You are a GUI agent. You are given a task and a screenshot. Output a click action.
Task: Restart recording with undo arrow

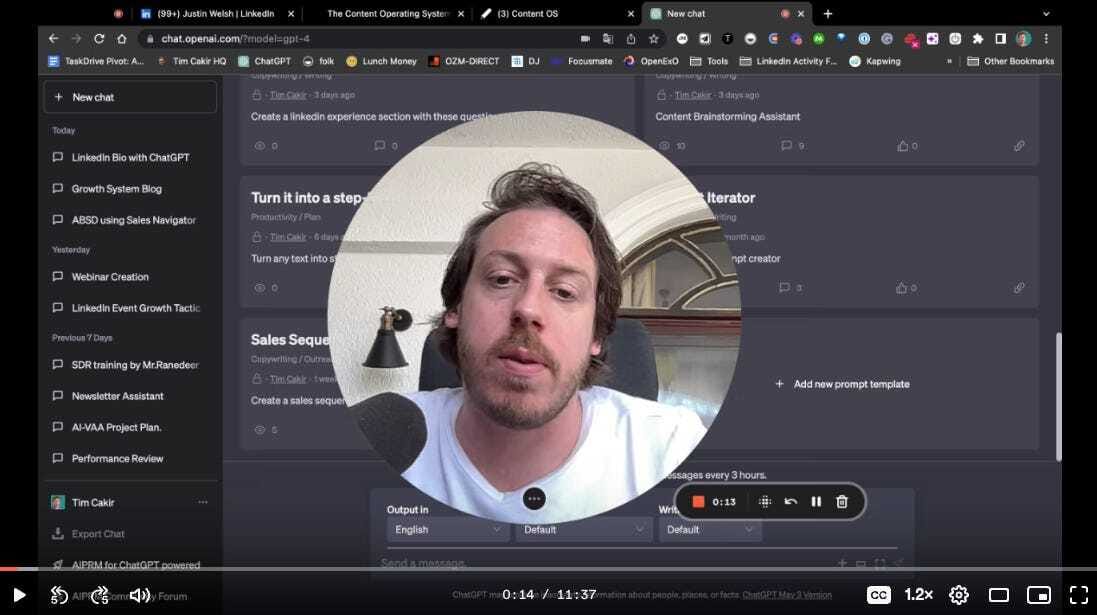click(x=791, y=502)
